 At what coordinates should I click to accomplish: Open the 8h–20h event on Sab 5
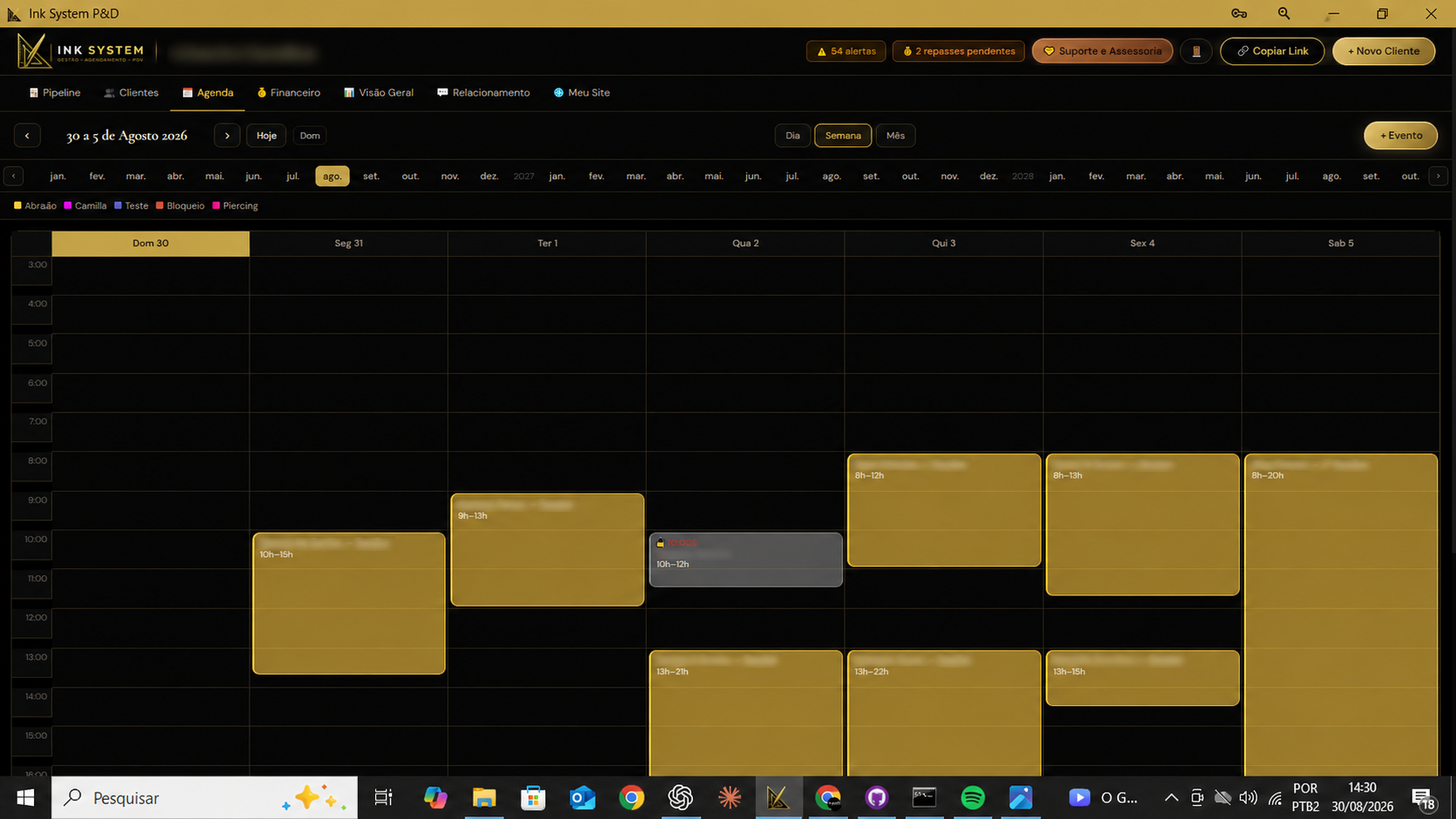[x=1341, y=614]
